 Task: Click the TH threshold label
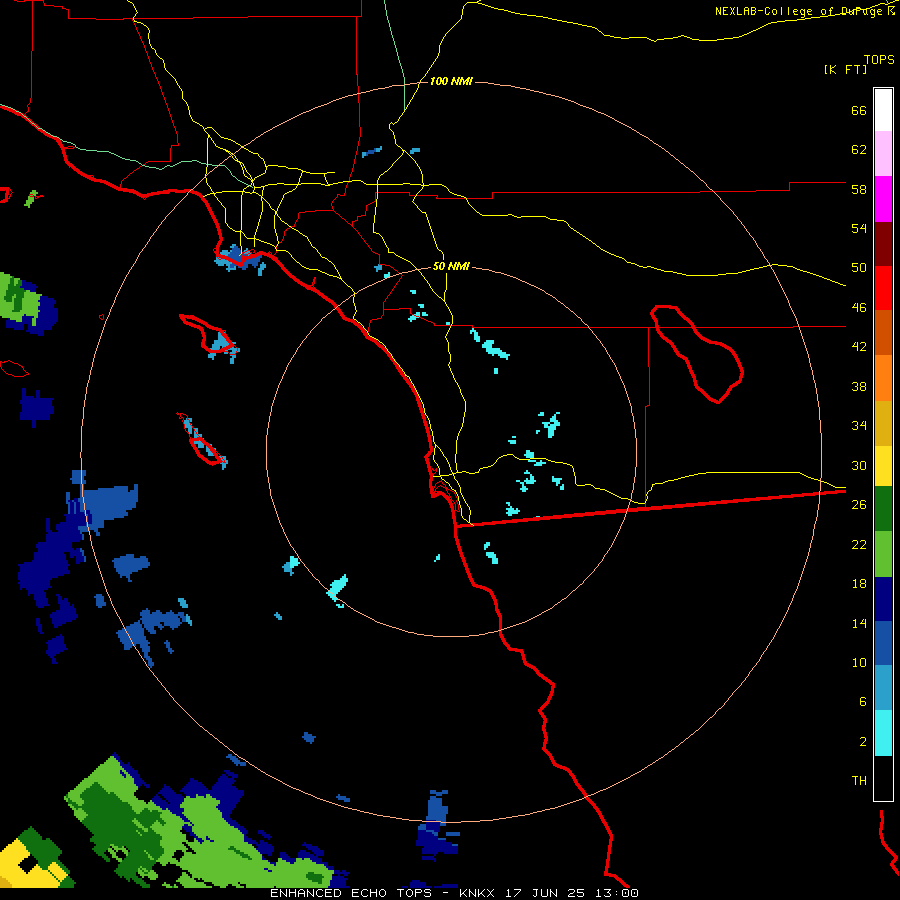tap(859, 780)
